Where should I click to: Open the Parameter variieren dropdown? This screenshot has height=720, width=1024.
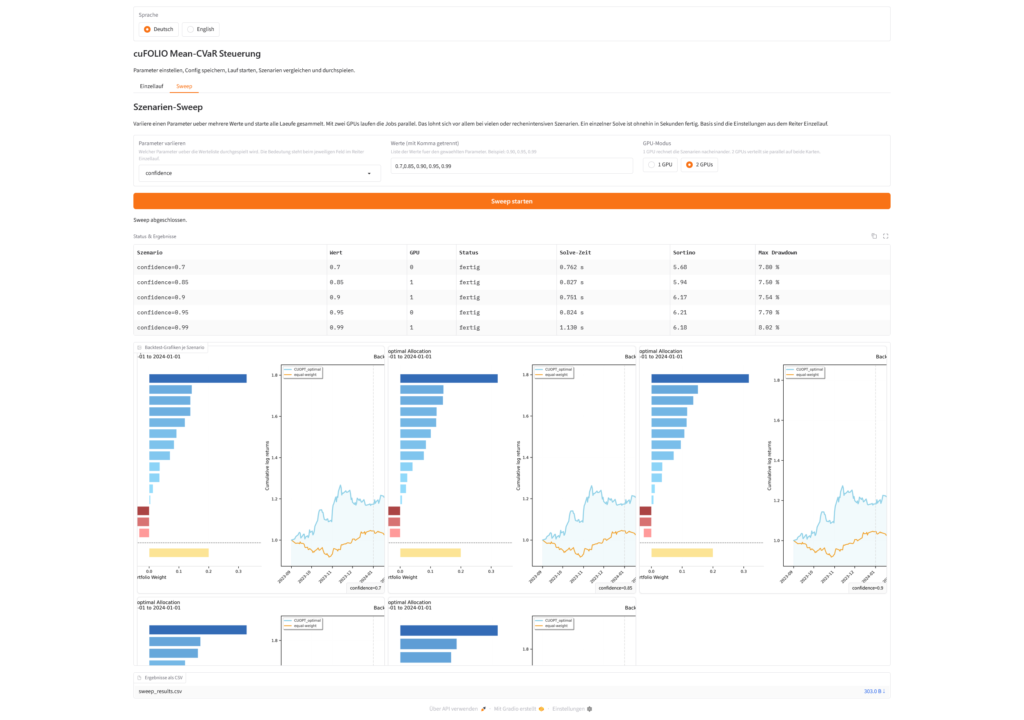click(259, 173)
